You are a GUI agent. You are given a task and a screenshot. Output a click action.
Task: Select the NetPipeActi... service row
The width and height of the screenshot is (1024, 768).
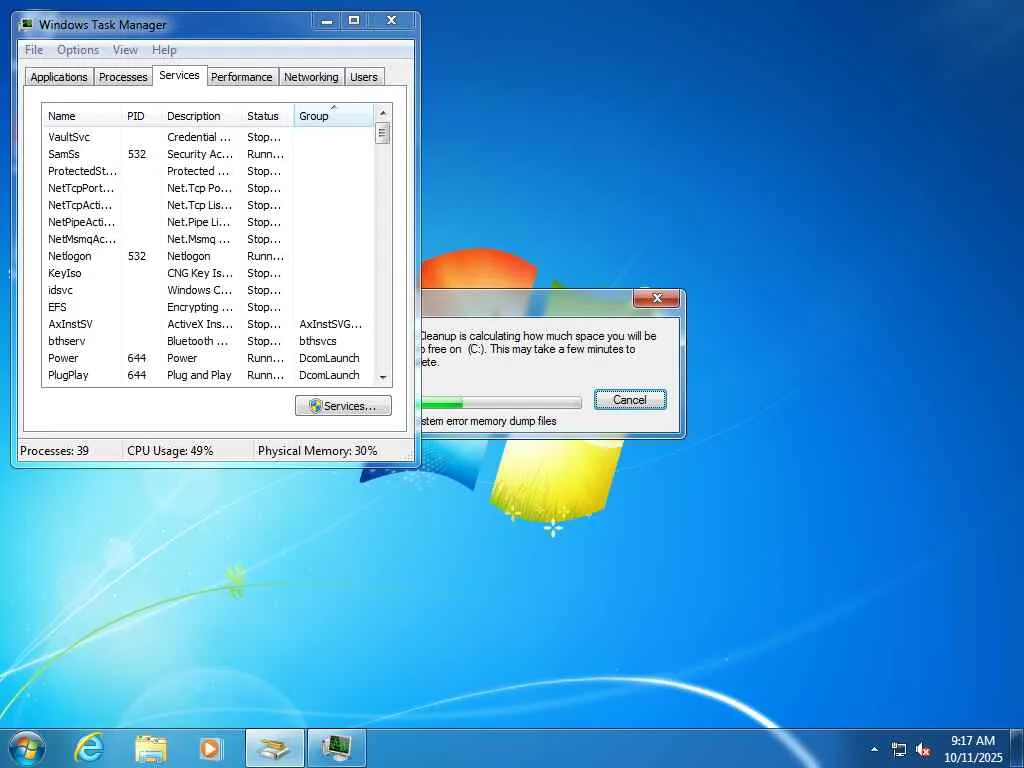tap(208, 222)
